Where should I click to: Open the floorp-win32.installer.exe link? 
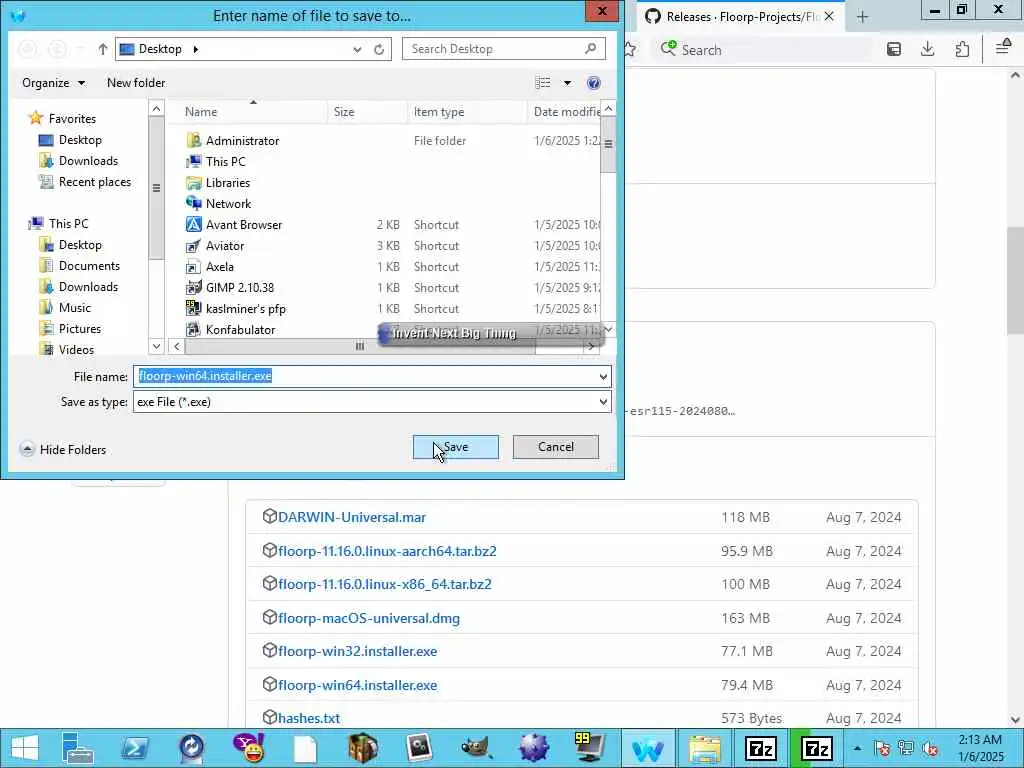pyautogui.click(x=357, y=651)
